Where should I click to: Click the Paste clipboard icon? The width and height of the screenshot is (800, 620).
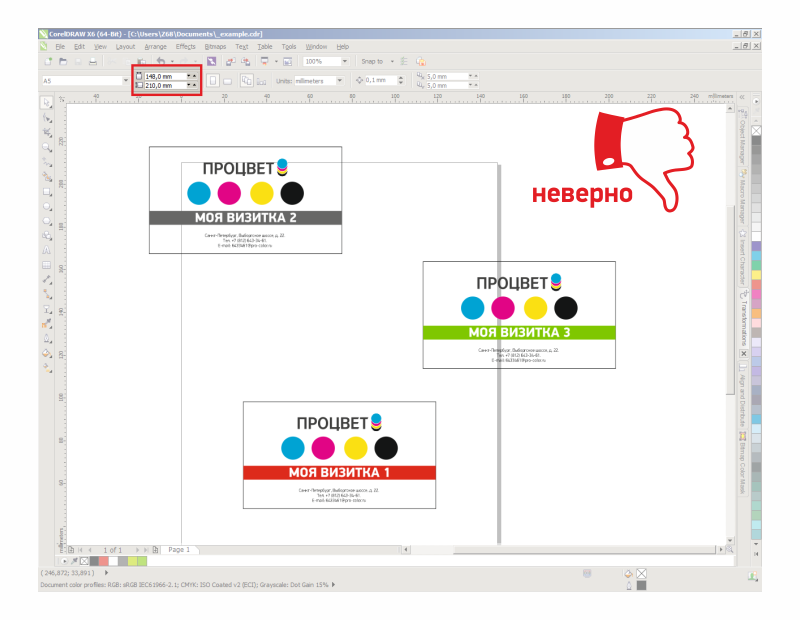tap(142, 62)
